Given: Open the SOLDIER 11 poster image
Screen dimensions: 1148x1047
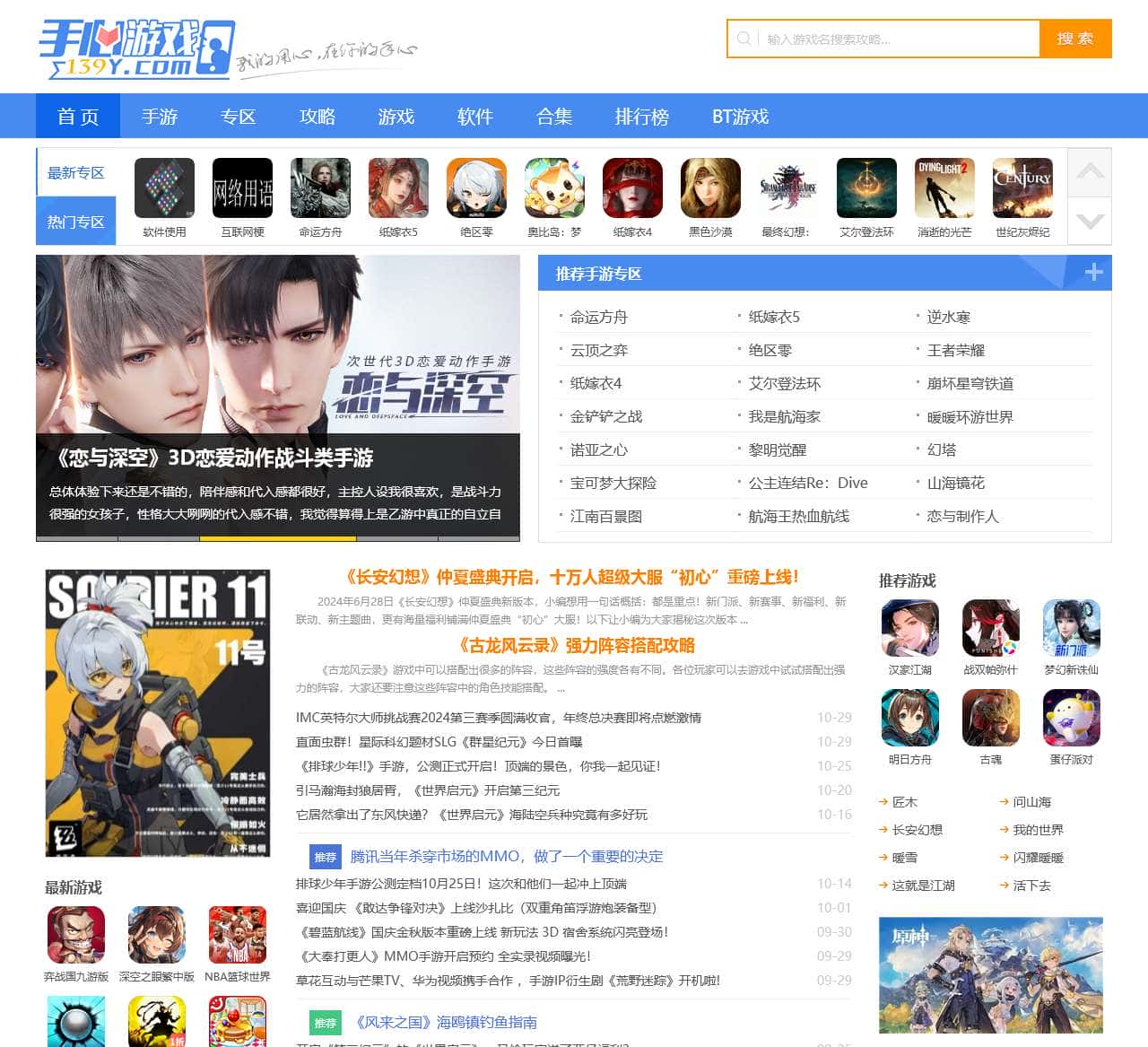Looking at the screenshot, I should 158,712.
